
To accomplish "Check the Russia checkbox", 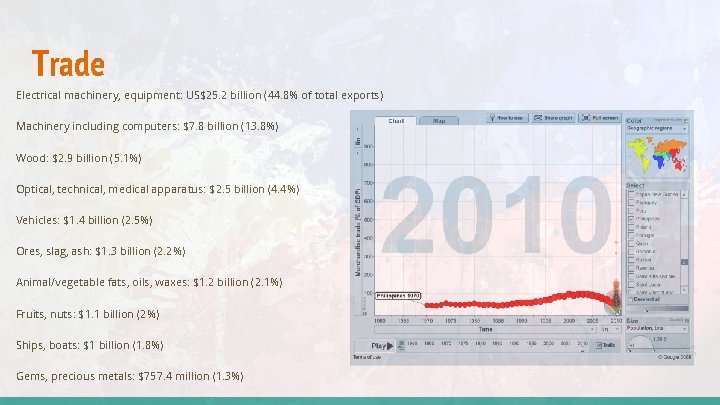I will (631, 260).
